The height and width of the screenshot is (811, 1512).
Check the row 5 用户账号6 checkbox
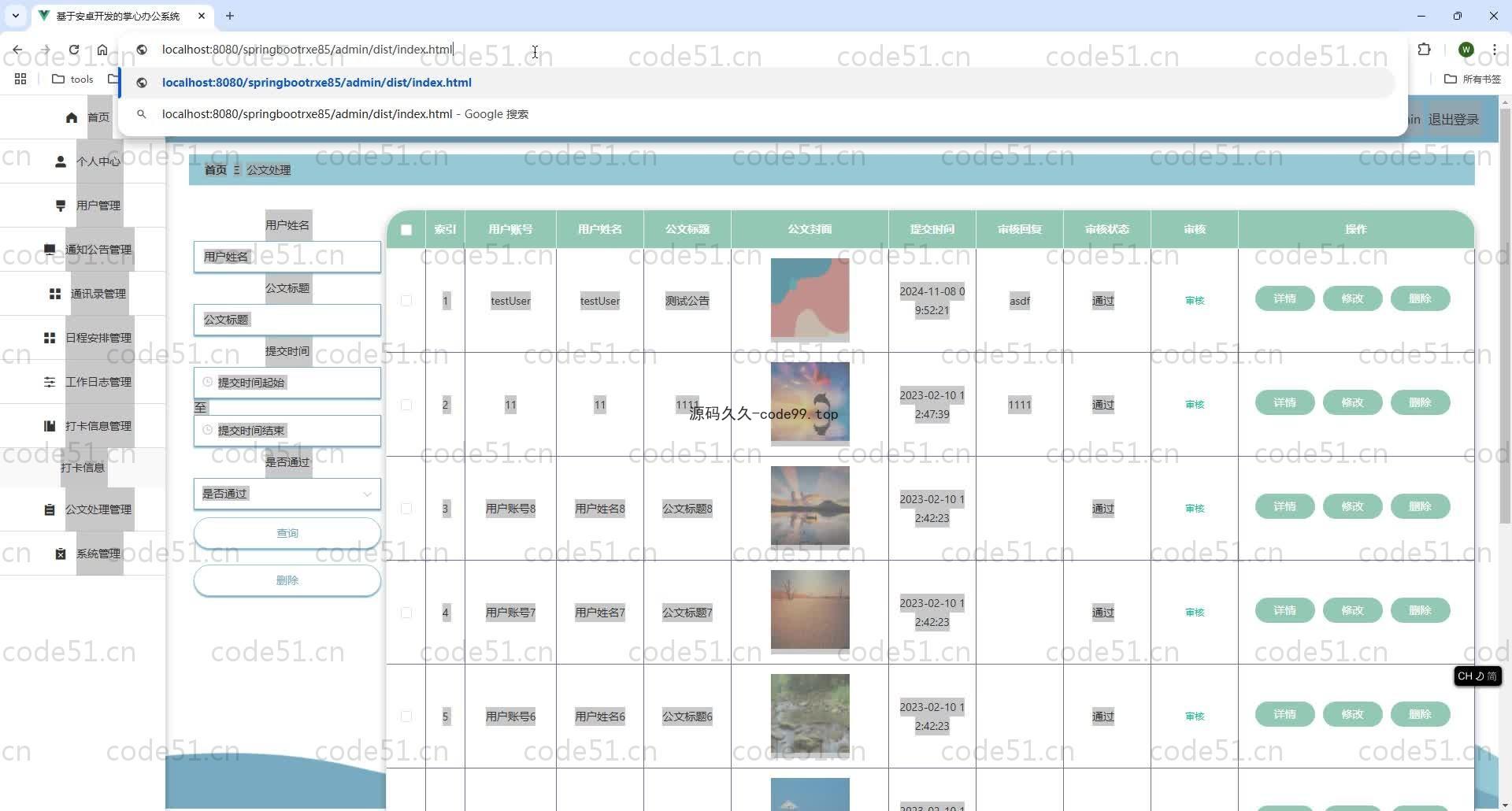pyautogui.click(x=406, y=717)
